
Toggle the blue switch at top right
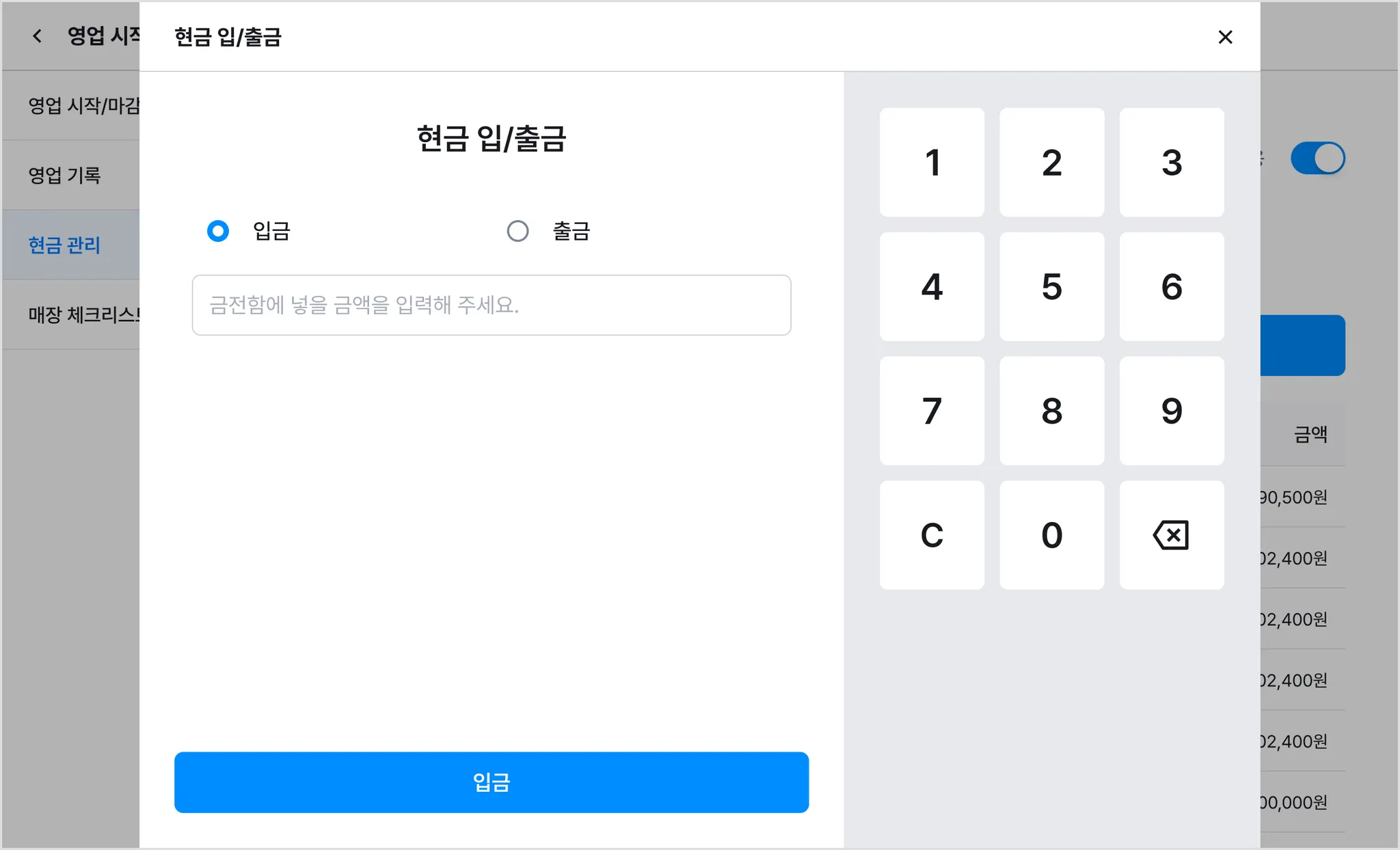point(1317,159)
